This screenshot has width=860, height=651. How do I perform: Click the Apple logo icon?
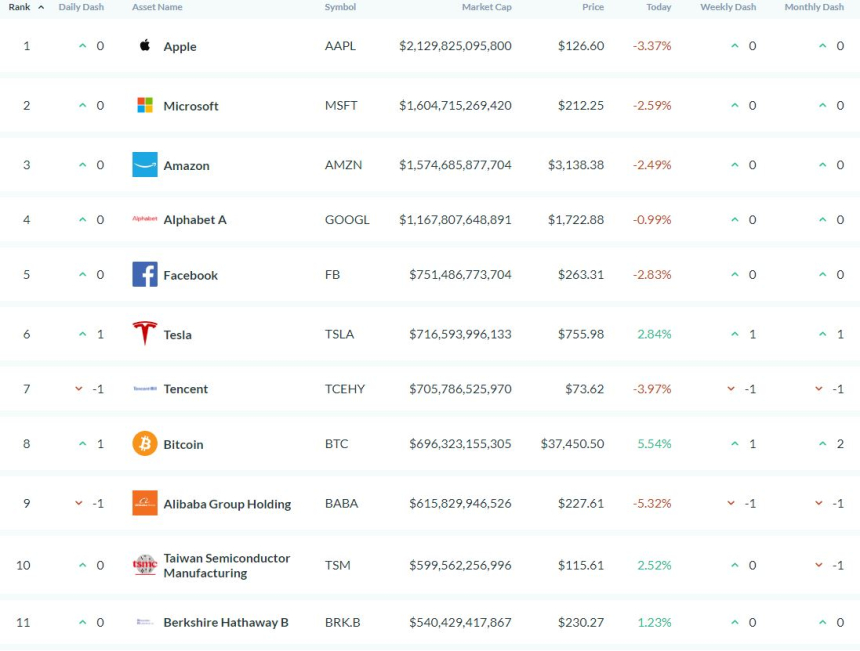coord(145,46)
